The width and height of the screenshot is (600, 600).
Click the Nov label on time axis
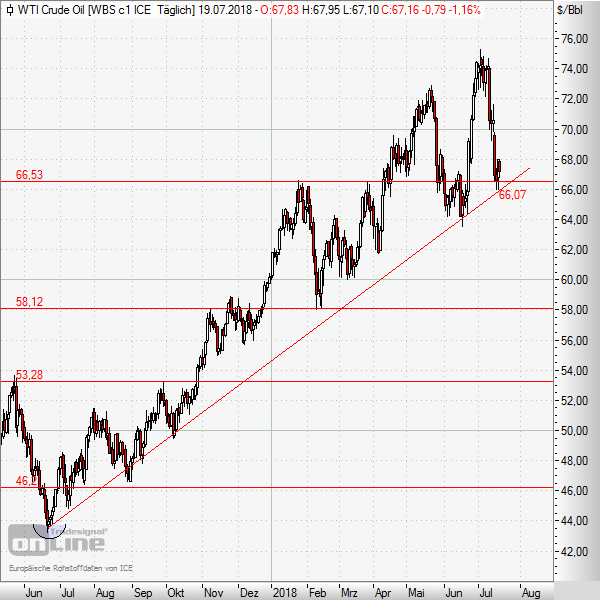(x=214, y=593)
